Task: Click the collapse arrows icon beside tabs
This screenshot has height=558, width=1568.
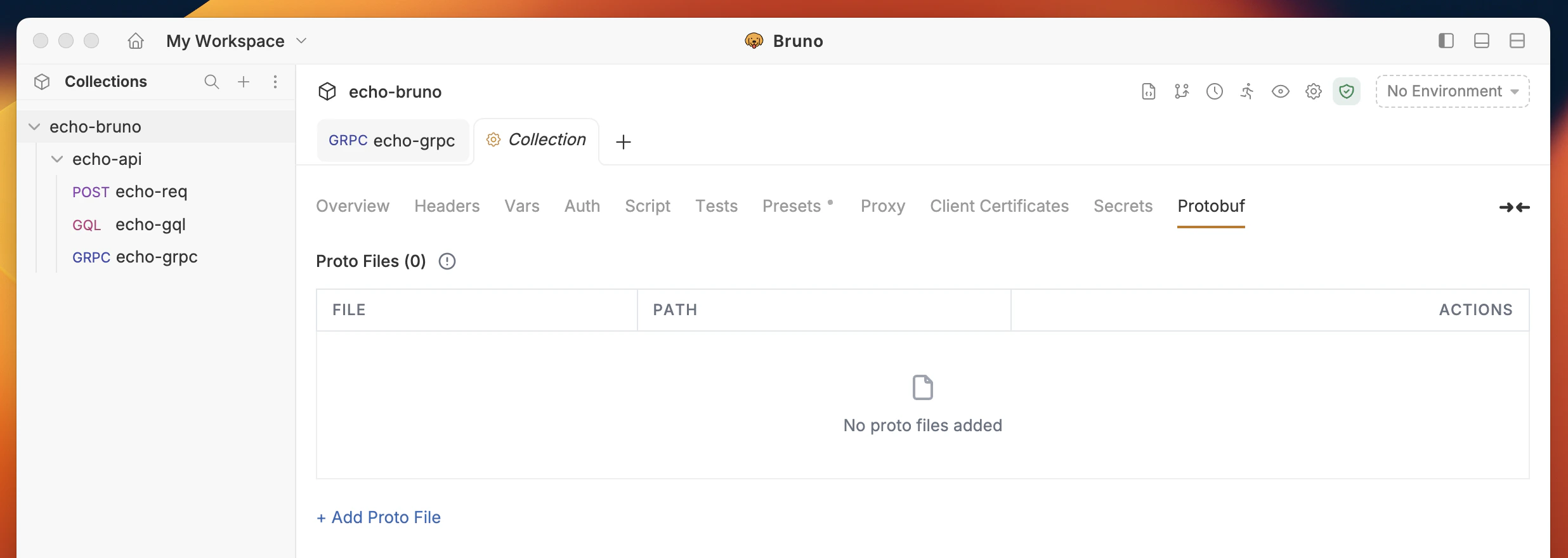Action: 1515,207
